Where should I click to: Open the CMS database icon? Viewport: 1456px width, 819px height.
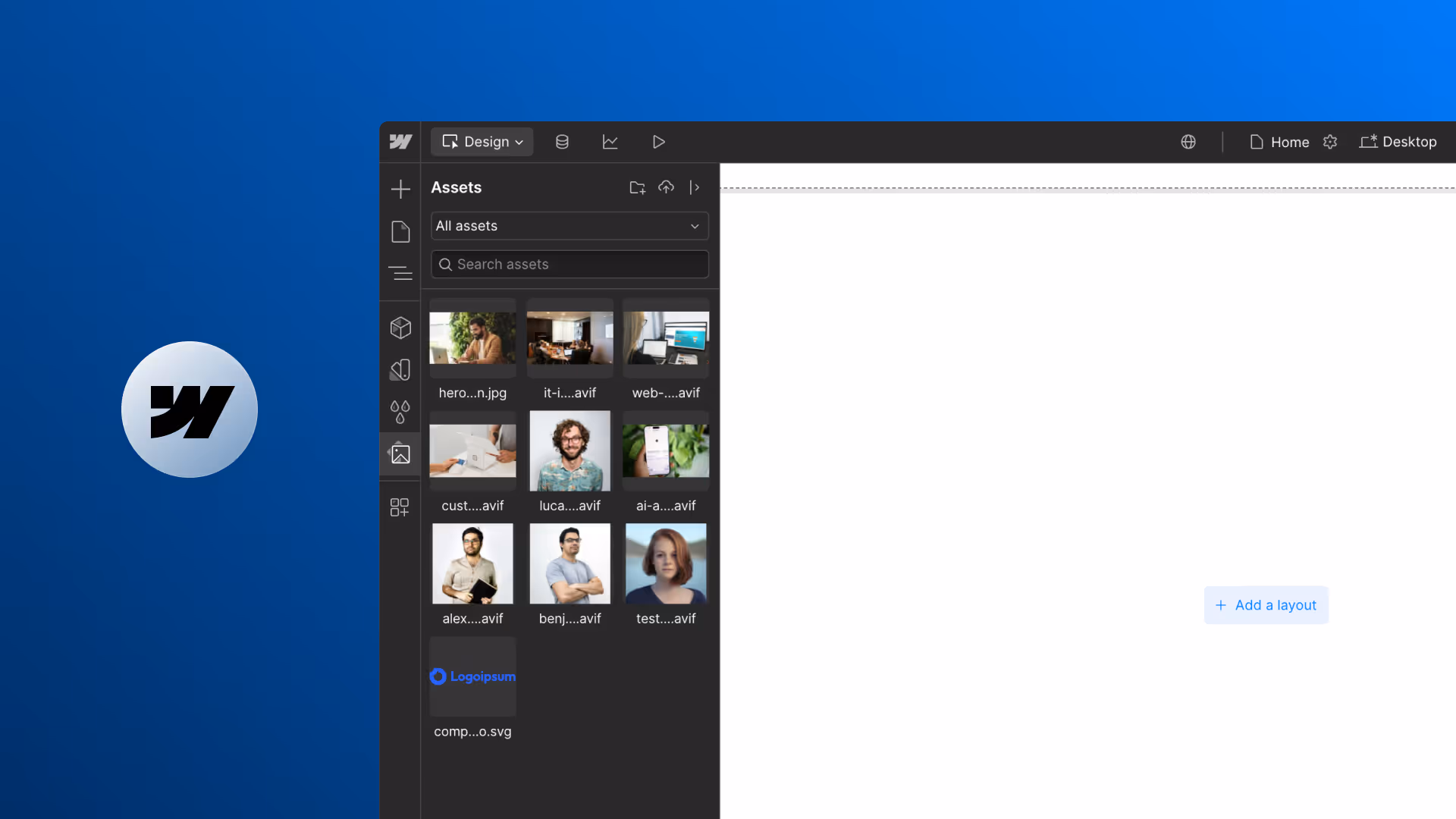(562, 142)
